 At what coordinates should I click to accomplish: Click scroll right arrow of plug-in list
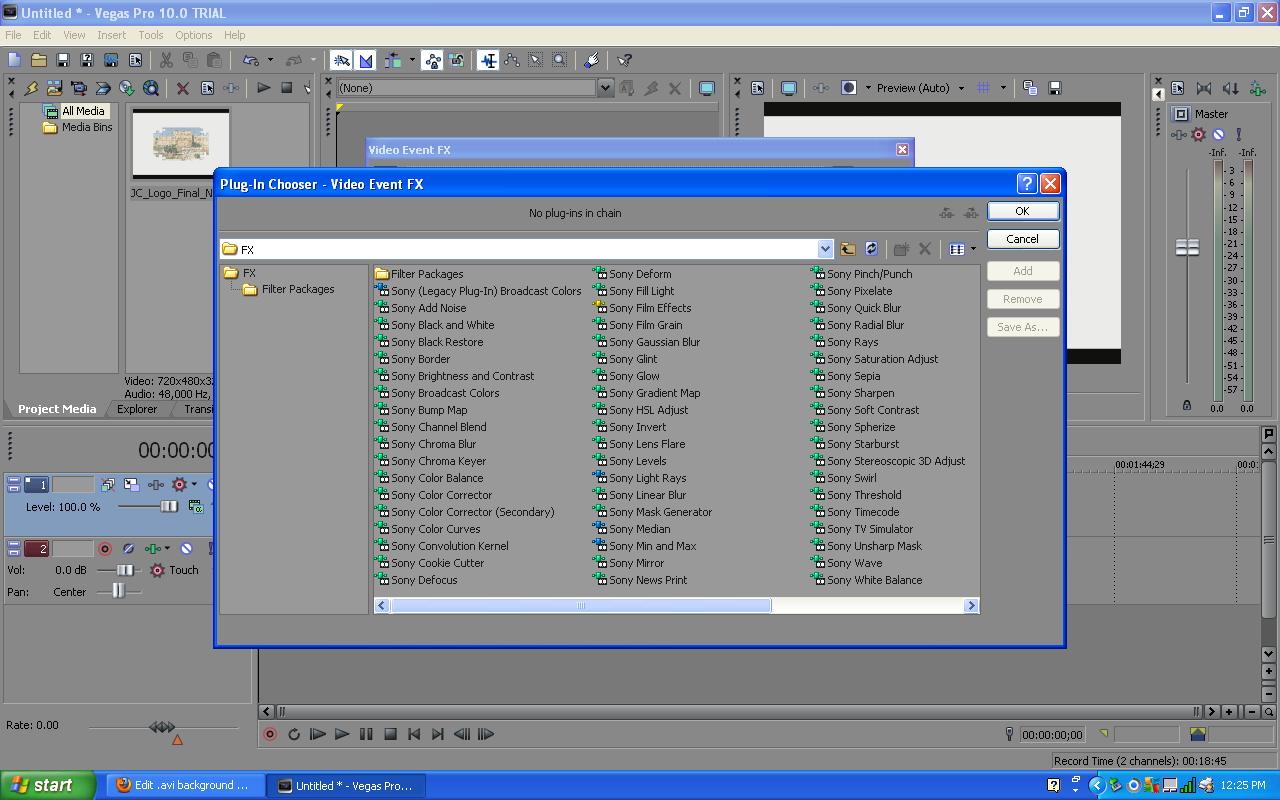click(970, 605)
